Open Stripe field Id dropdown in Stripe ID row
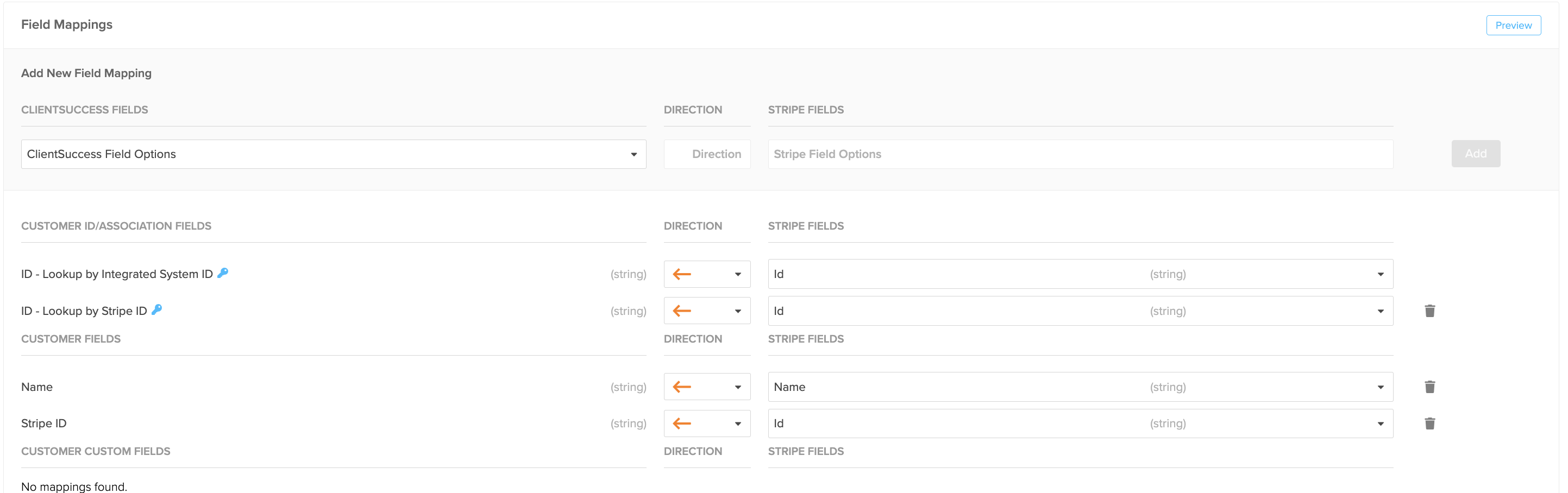The width and height of the screenshot is (1568, 493). 1080,424
